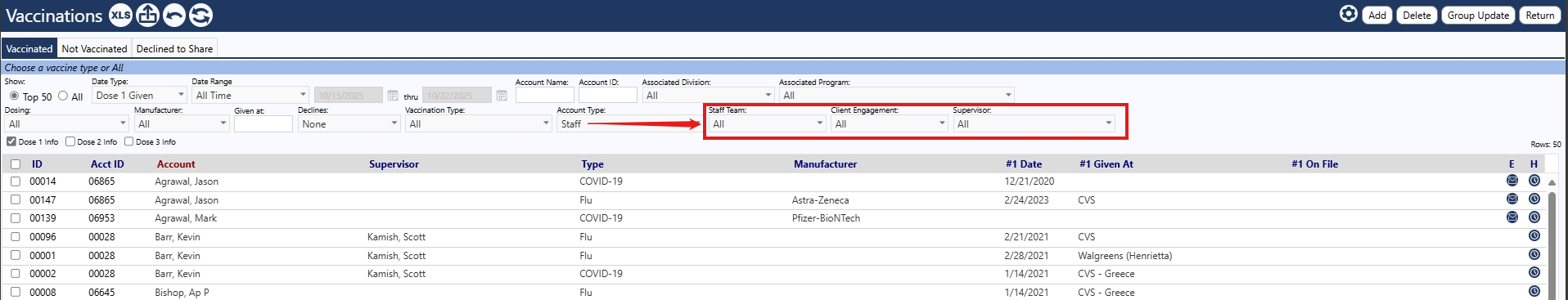The width and height of the screenshot is (1568, 300).
Task: Select the All radio button under Show
Action: [63, 96]
